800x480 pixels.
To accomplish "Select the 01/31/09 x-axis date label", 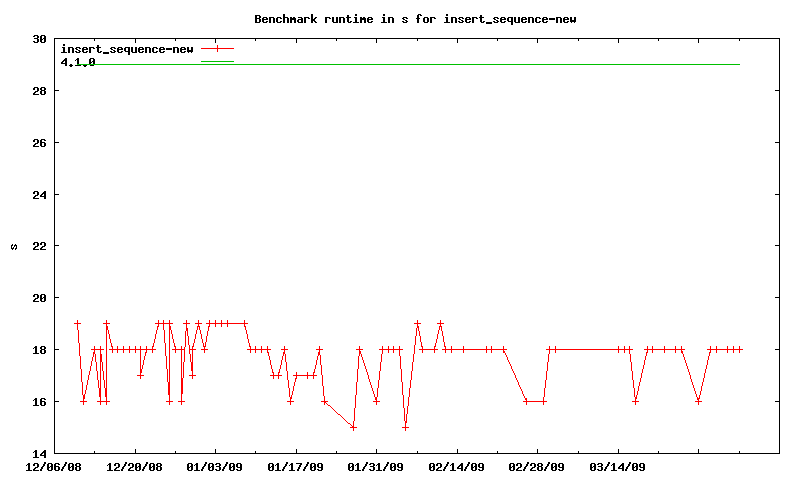I will 376,467.
